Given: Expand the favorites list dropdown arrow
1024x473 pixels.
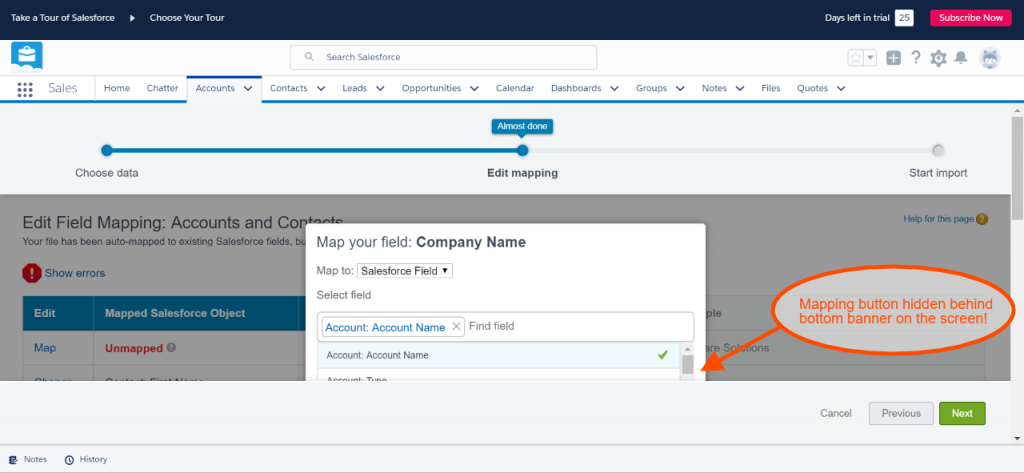Looking at the screenshot, I should (x=871, y=57).
